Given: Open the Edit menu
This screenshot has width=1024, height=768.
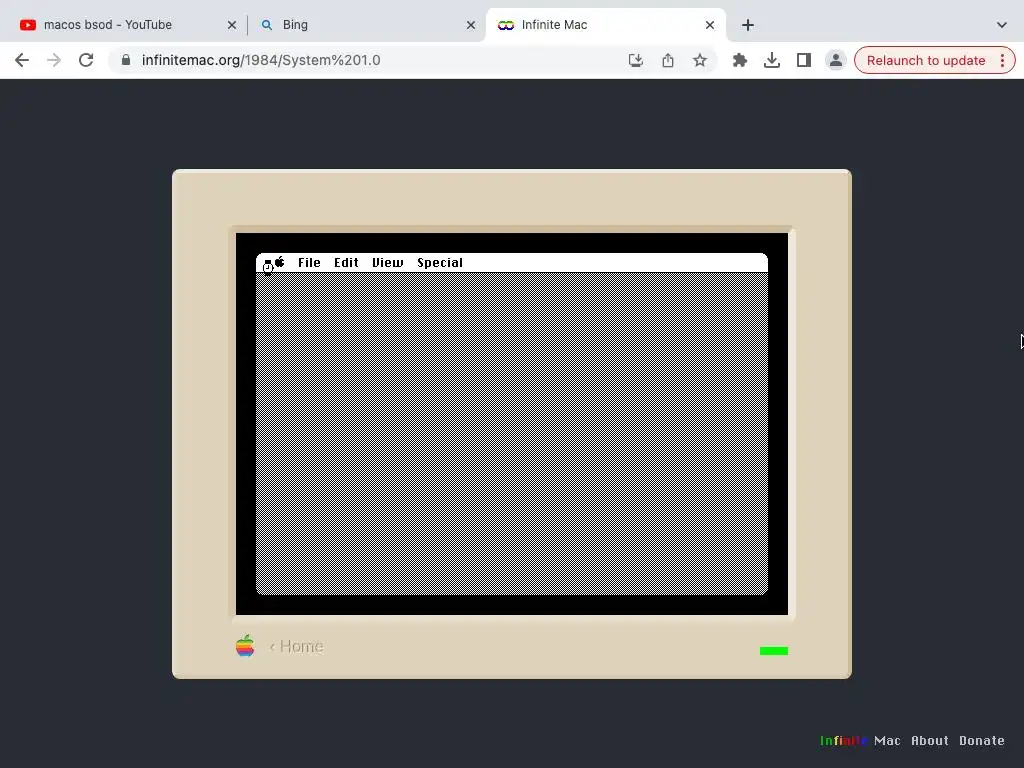Looking at the screenshot, I should (346, 263).
